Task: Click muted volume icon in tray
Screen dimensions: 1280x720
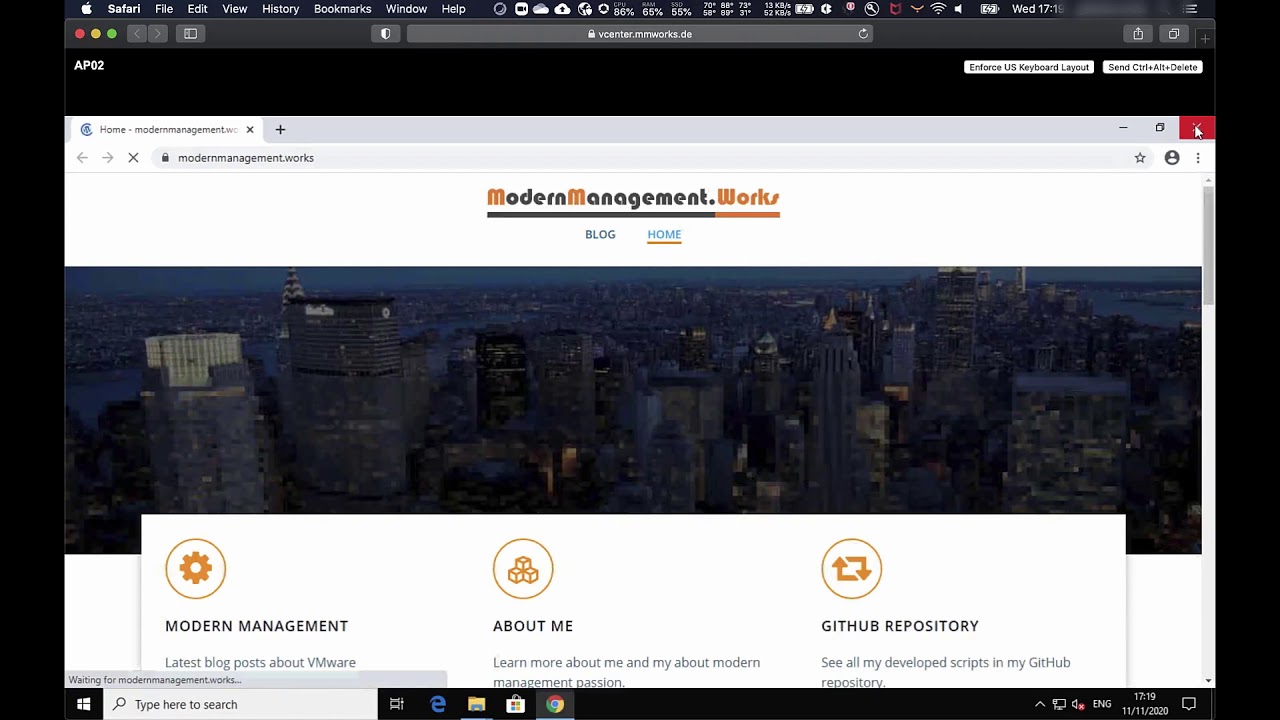Action: pos(1078,704)
